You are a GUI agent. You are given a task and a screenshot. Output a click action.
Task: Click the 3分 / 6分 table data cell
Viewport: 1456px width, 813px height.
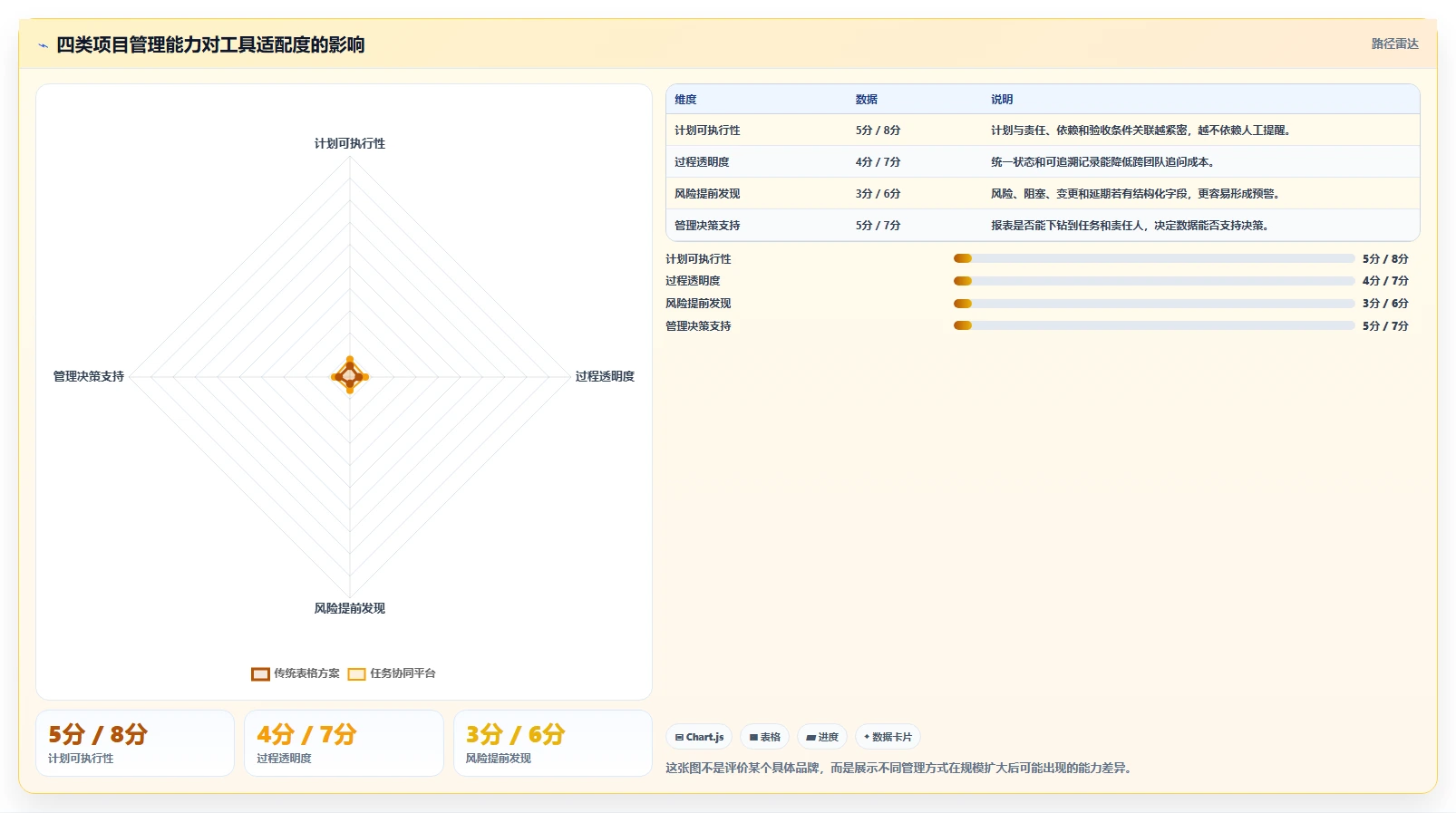tap(878, 194)
